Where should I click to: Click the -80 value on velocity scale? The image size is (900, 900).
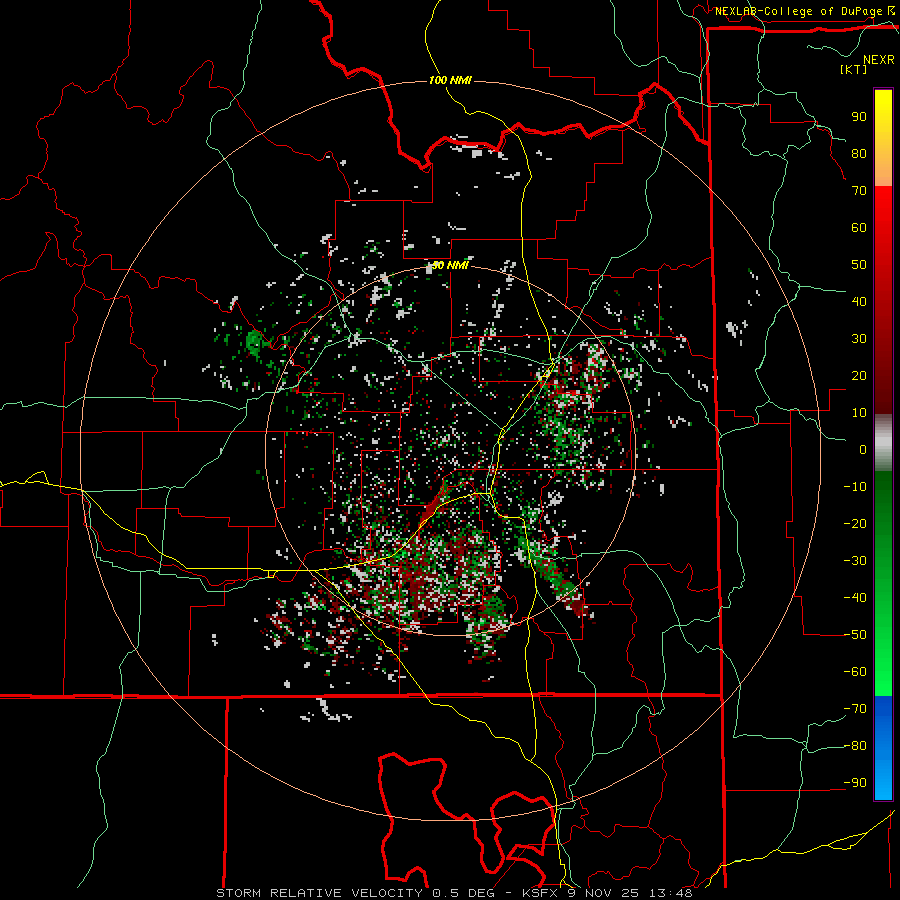(x=855, y=746)
